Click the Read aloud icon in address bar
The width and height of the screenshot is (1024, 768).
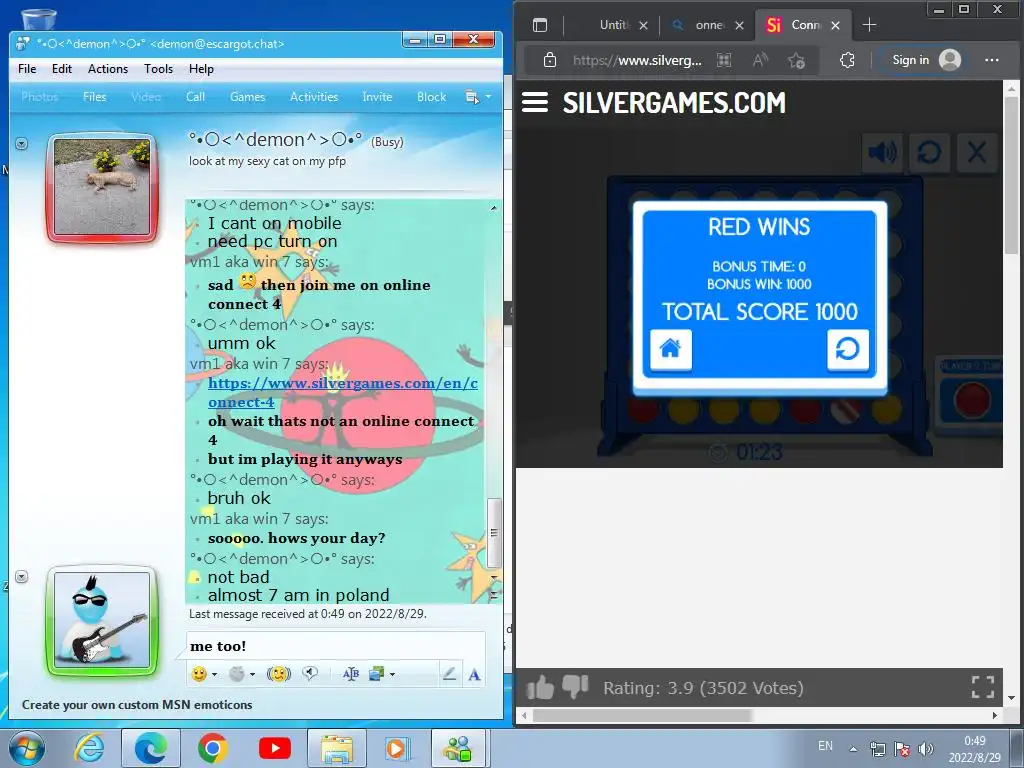click(760, 60)
